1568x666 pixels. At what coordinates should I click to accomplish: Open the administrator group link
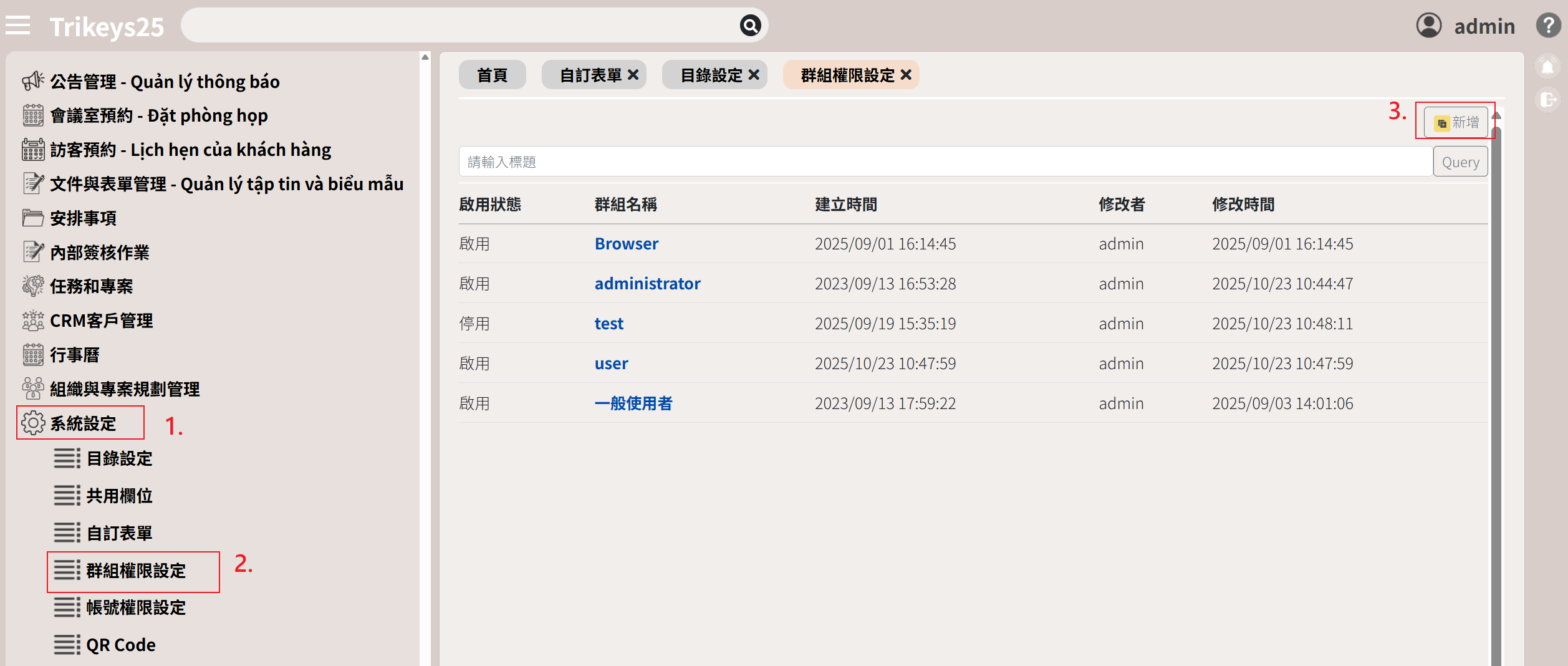pyautogui.click(x=647, y=284)
